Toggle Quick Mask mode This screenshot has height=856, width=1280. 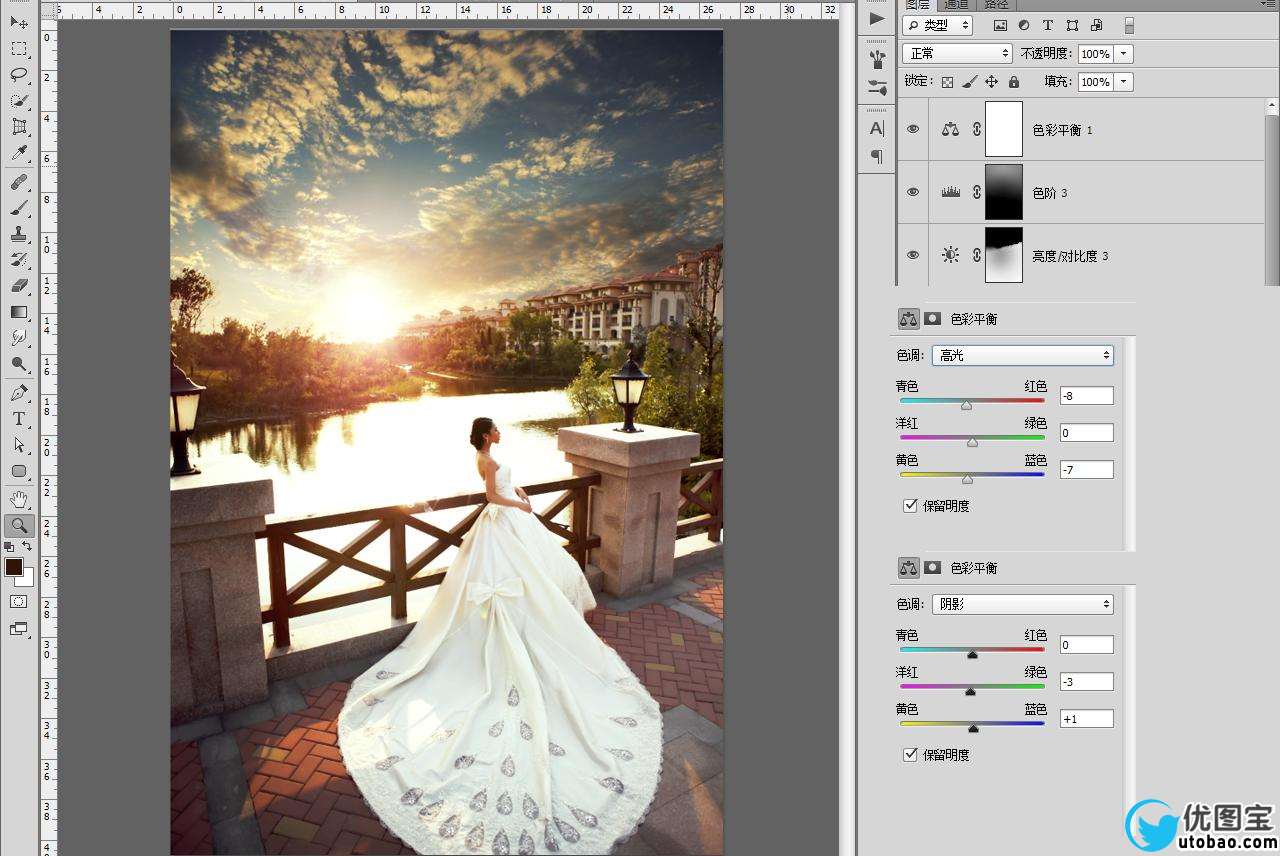19,601
